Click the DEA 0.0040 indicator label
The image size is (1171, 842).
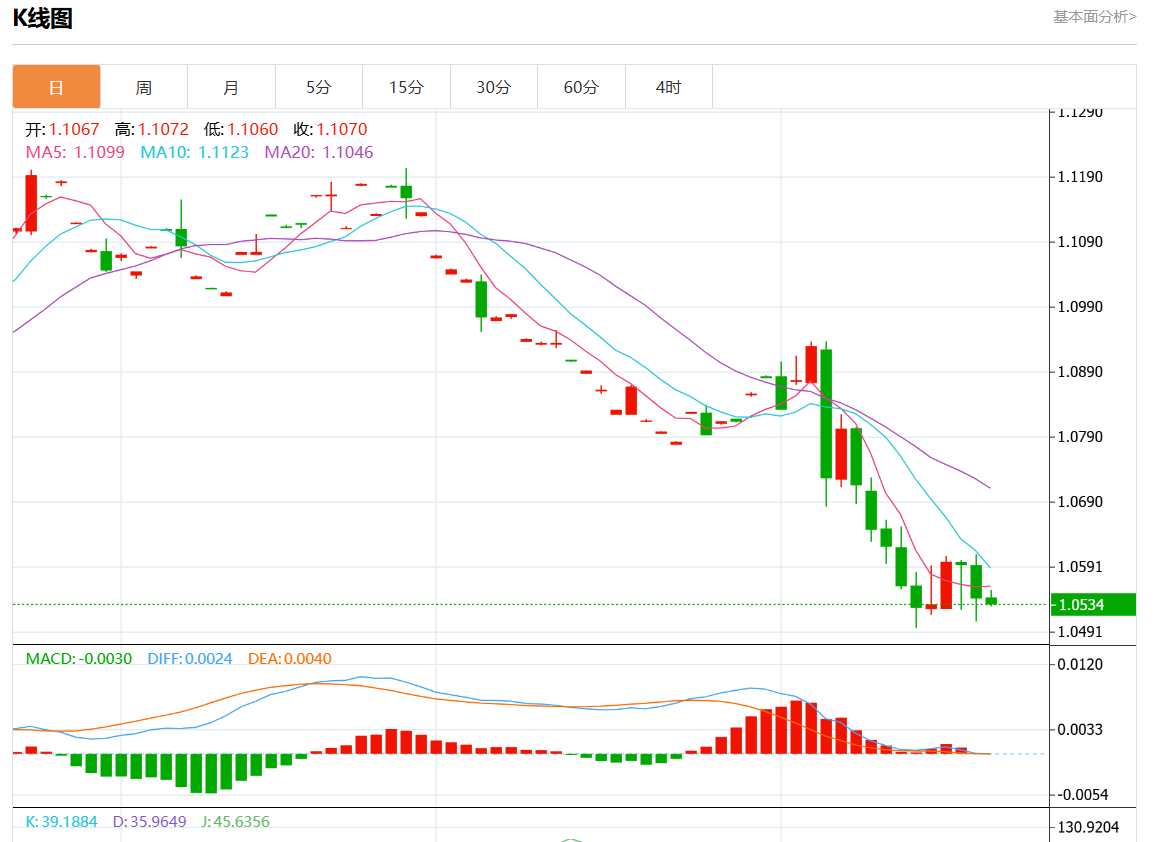[289, 659]
